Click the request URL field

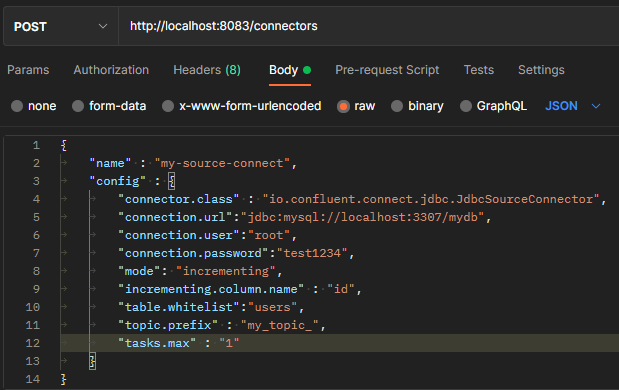coord(369,26)
